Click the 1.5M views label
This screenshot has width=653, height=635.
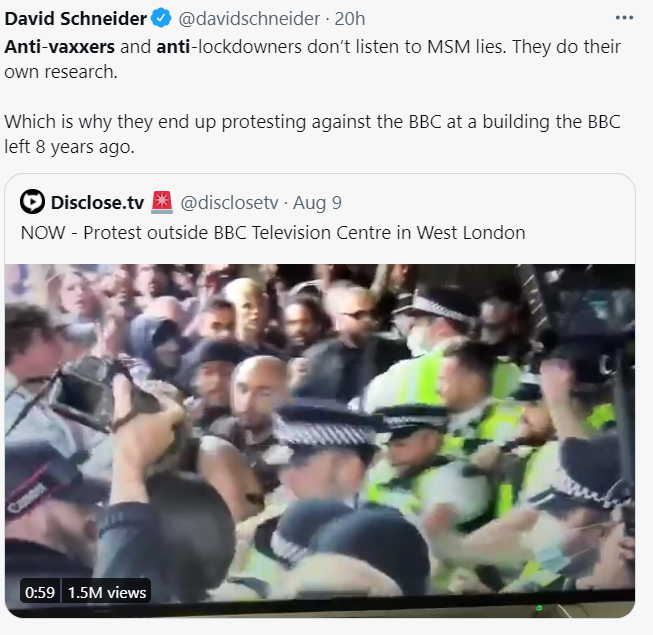(x=106, y=591)
